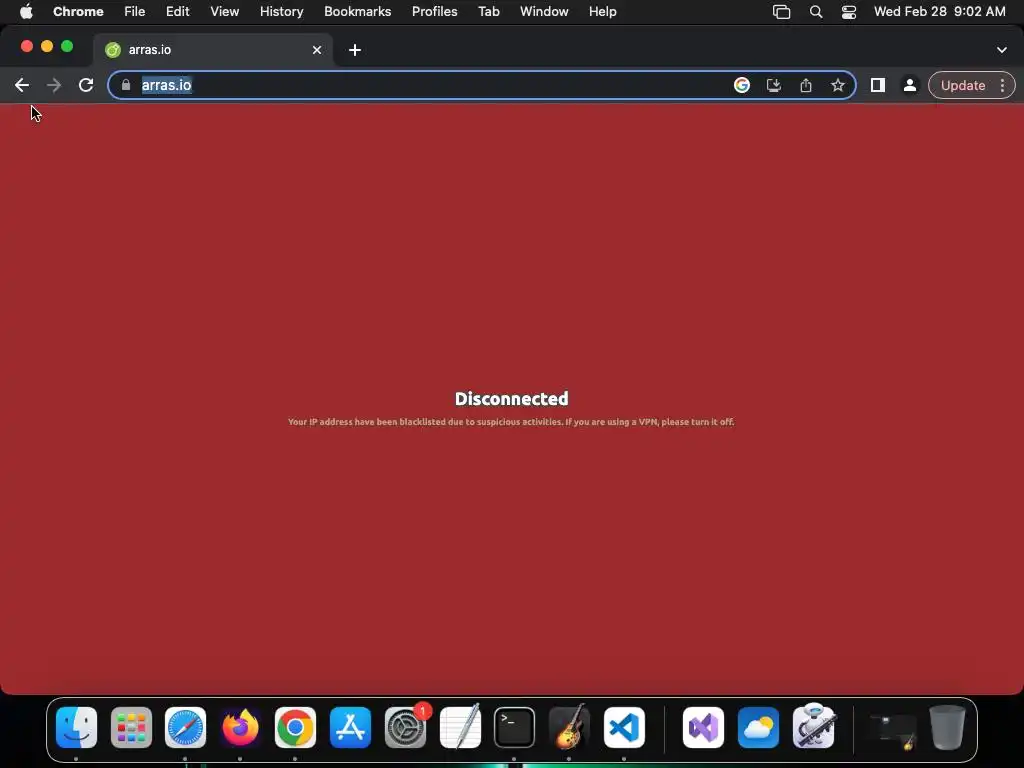The image size is (1024, 768).
Task: Open the minimized window thumbnail in Dock
Action: pyautogui.click(x=893, y=730)
